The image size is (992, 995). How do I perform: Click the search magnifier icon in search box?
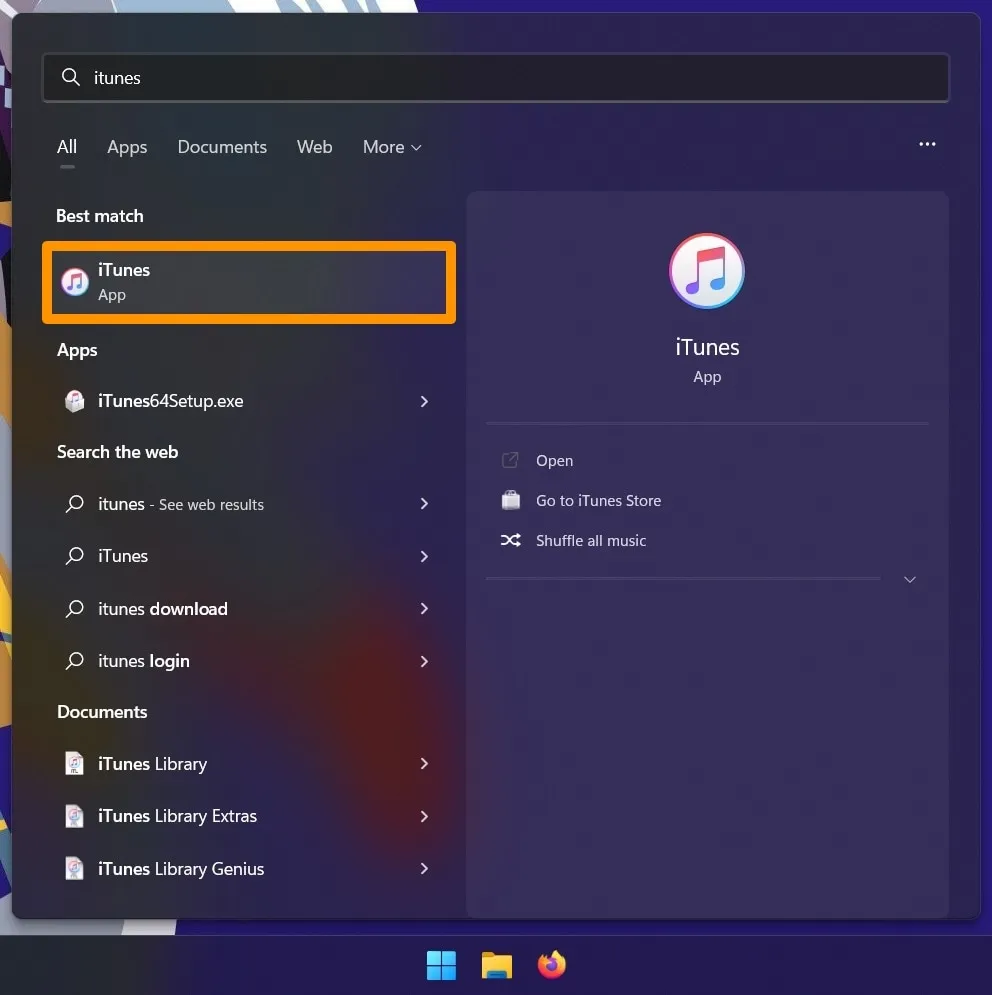(x=70, y=77)
